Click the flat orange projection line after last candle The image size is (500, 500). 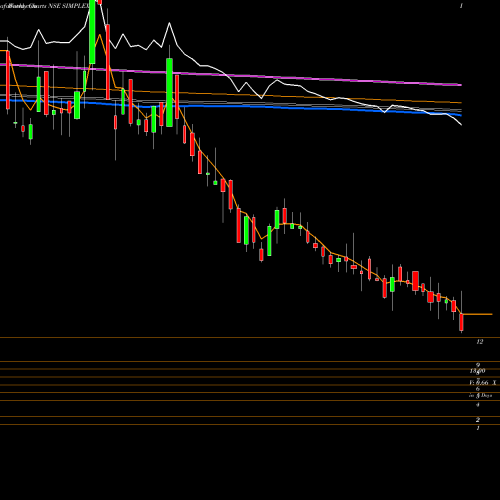[477, 314]
